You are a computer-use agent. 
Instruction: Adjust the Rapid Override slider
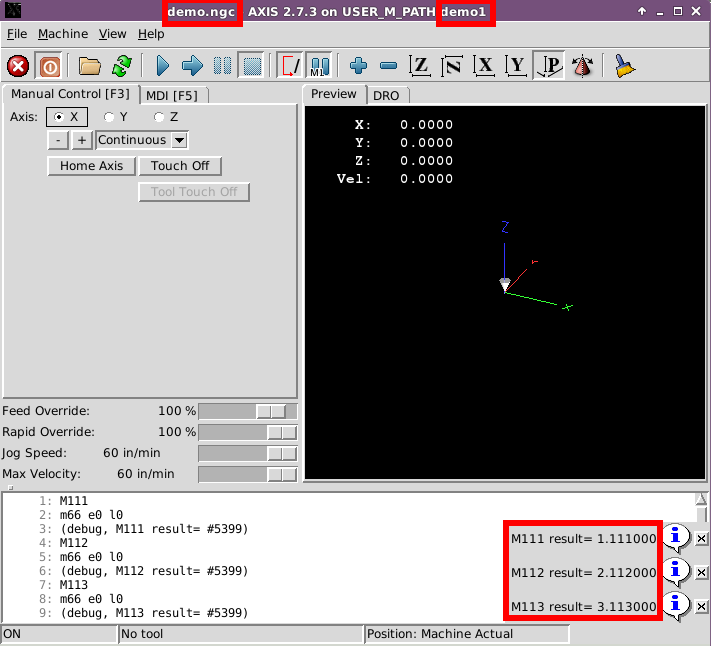point(248,432)
